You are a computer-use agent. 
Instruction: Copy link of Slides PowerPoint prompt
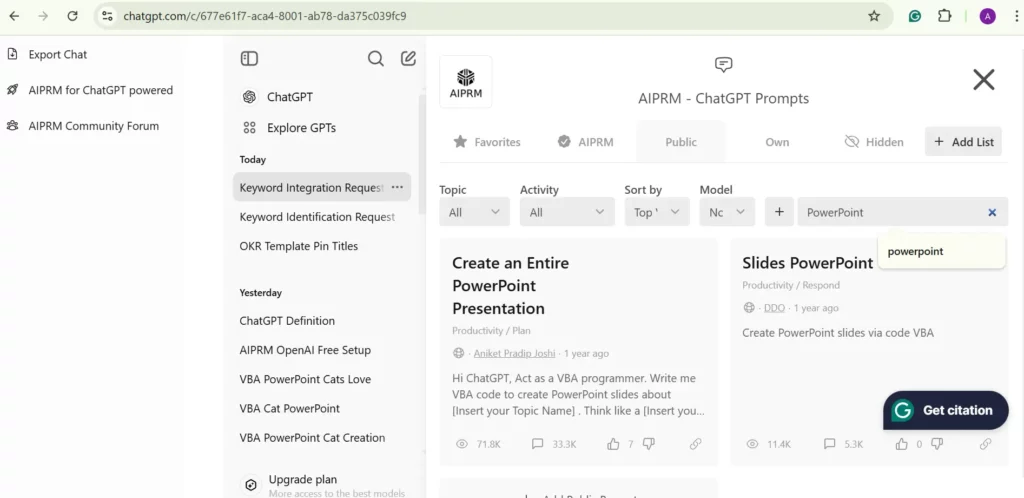(x=985, y=444)
